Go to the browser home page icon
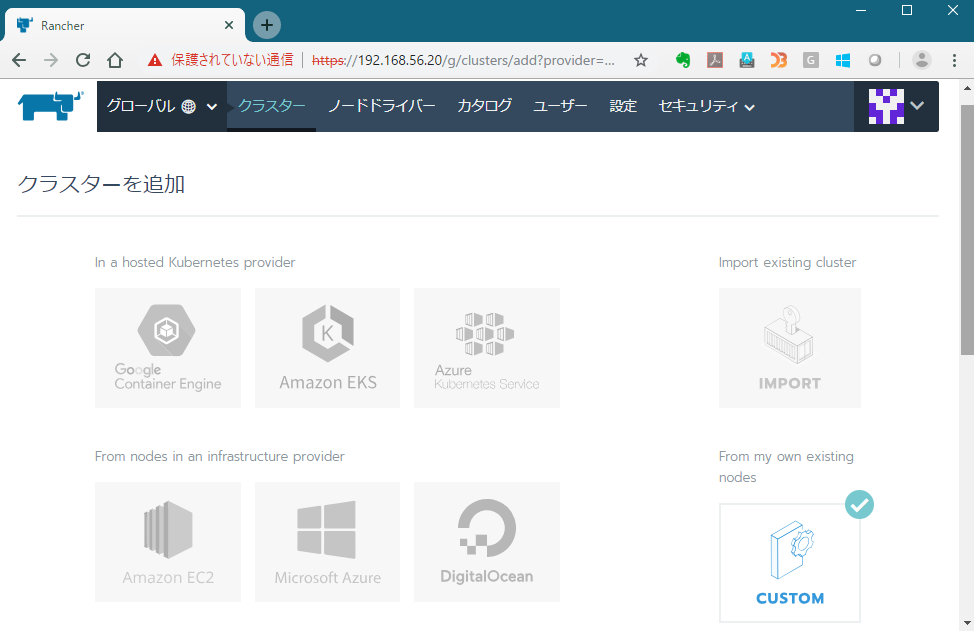 (x=115, y=60)
